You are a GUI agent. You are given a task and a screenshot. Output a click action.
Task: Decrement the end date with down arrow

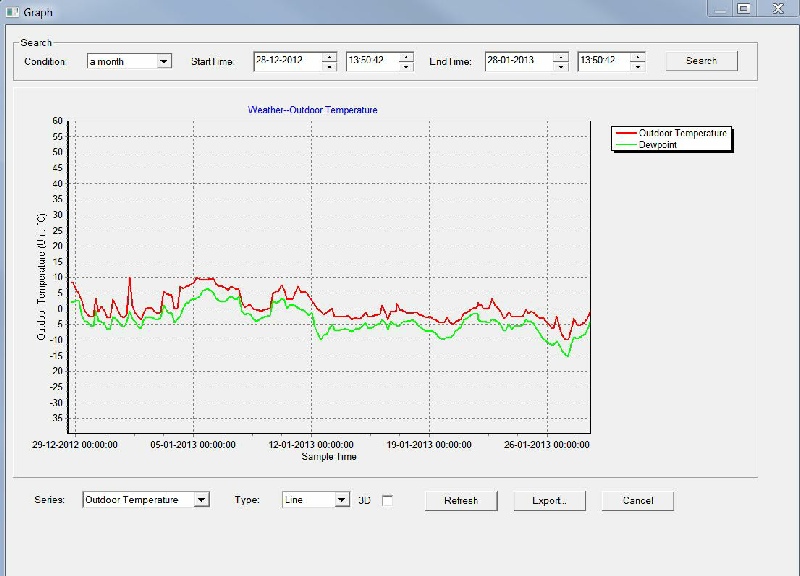pos(560,66)
